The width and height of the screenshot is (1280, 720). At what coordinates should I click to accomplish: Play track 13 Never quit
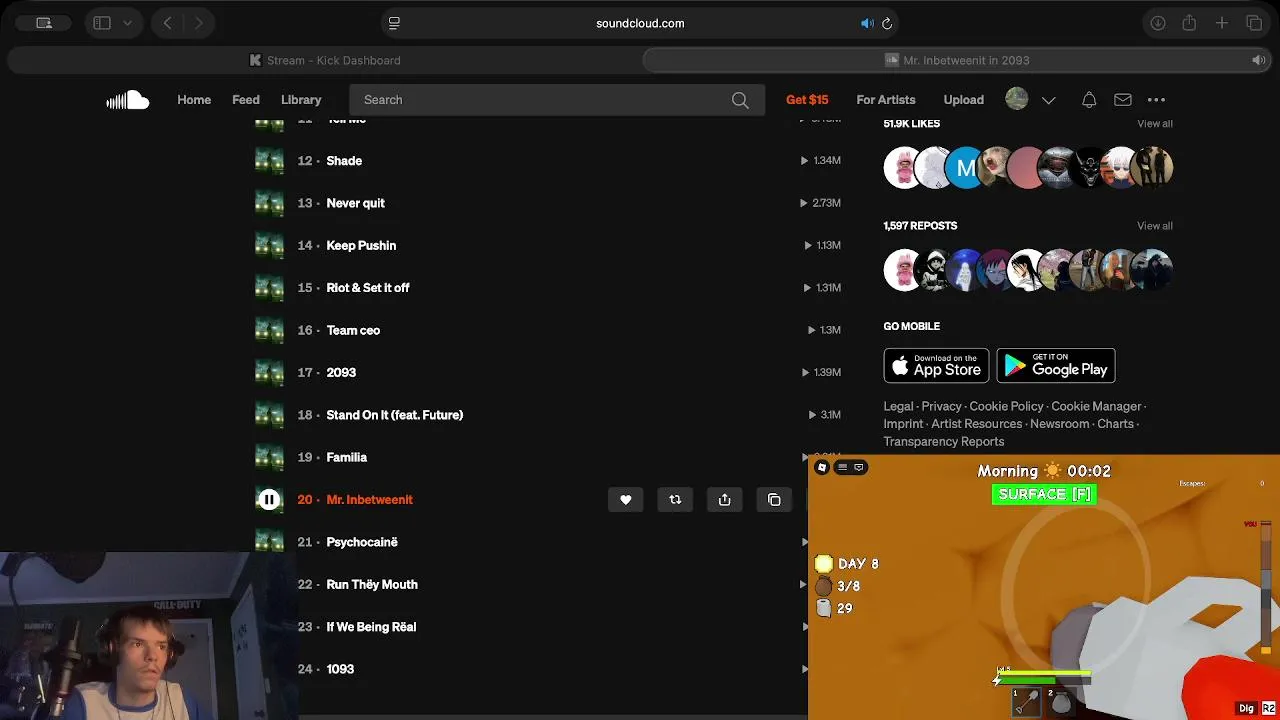[355, 203]
